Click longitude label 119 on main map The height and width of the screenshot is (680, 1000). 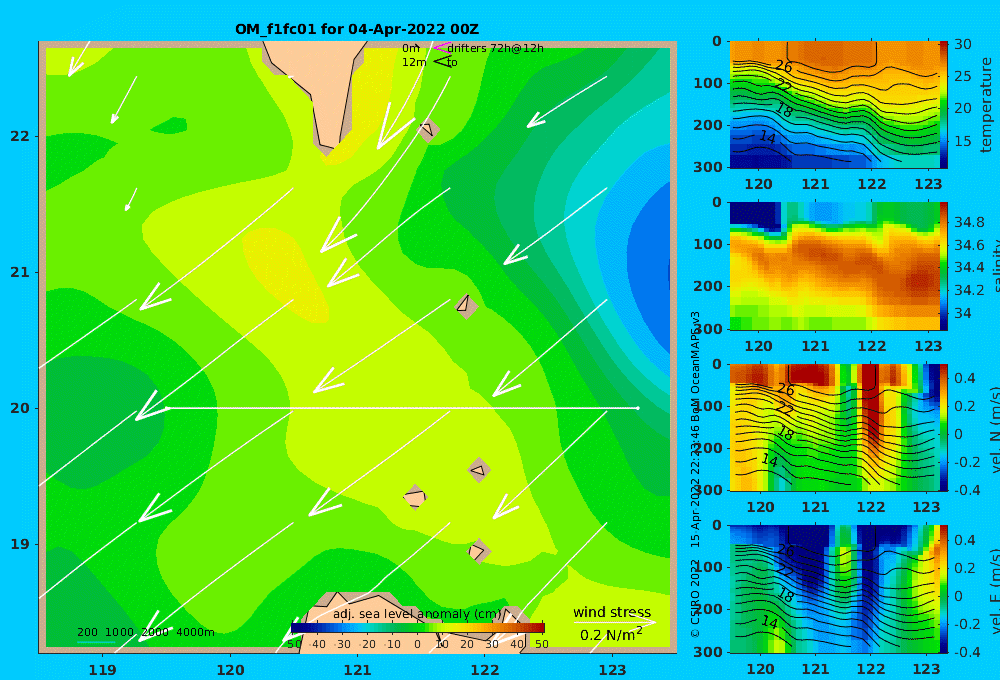[x=103, y=670]
